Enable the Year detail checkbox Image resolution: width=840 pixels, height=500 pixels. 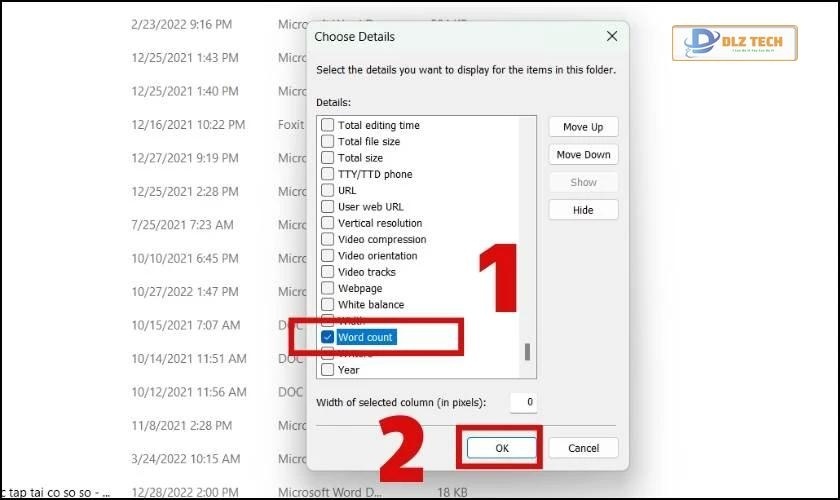pos(327,370)
